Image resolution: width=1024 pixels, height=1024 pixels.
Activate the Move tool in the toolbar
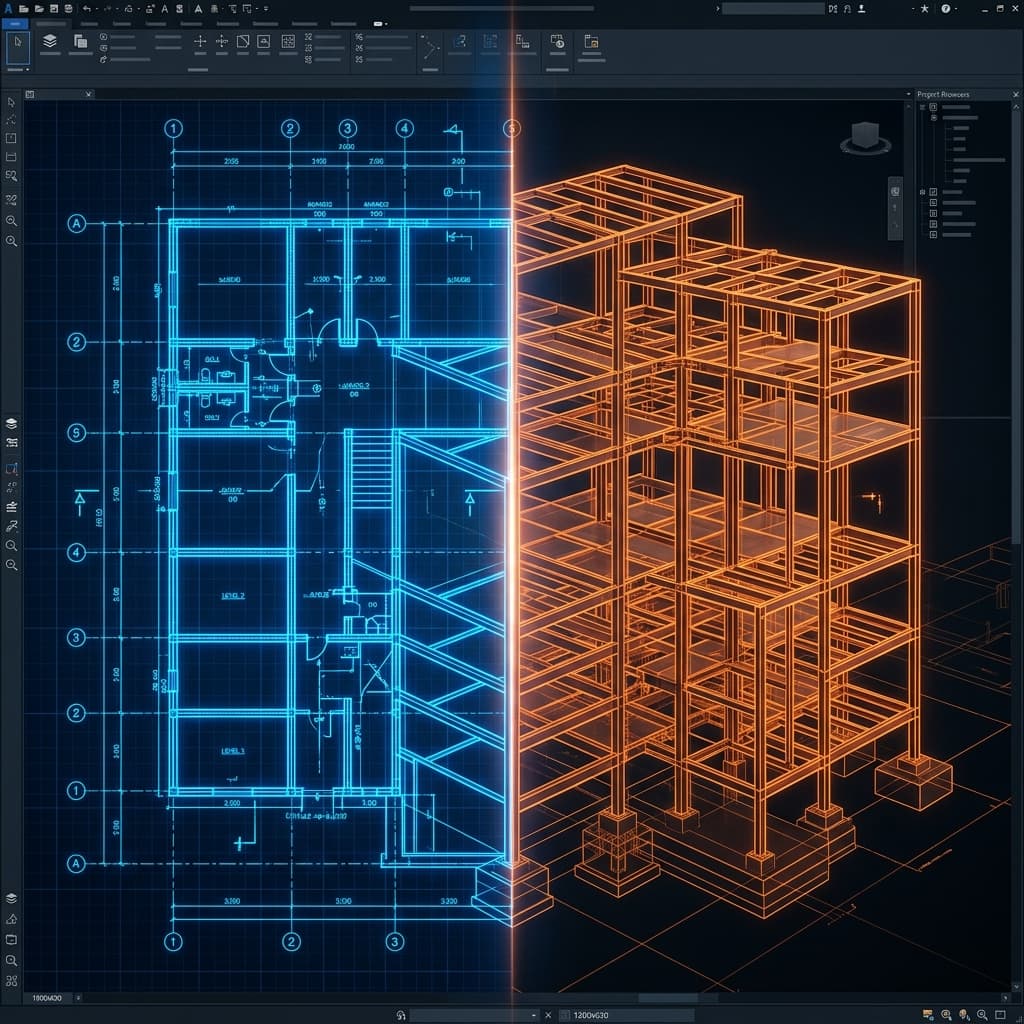[199, 42]
